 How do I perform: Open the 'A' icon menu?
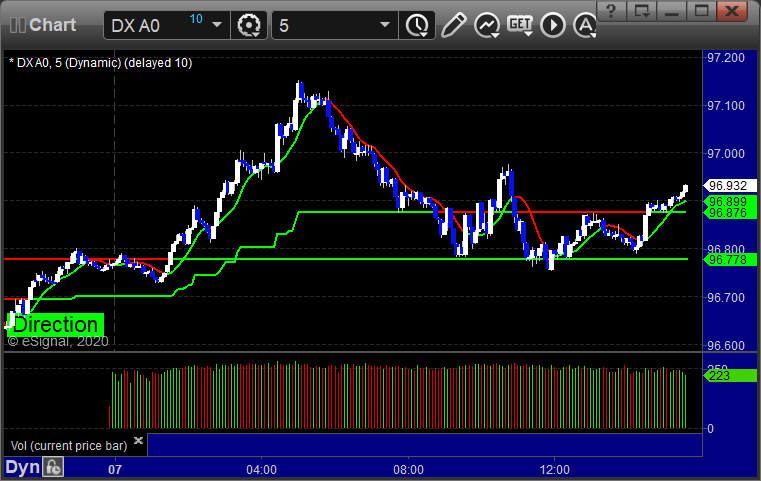click(585, 25)
